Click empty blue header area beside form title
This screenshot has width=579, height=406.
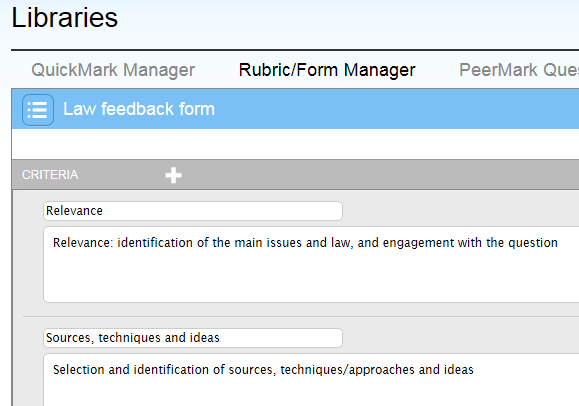[x=397, y=109]
